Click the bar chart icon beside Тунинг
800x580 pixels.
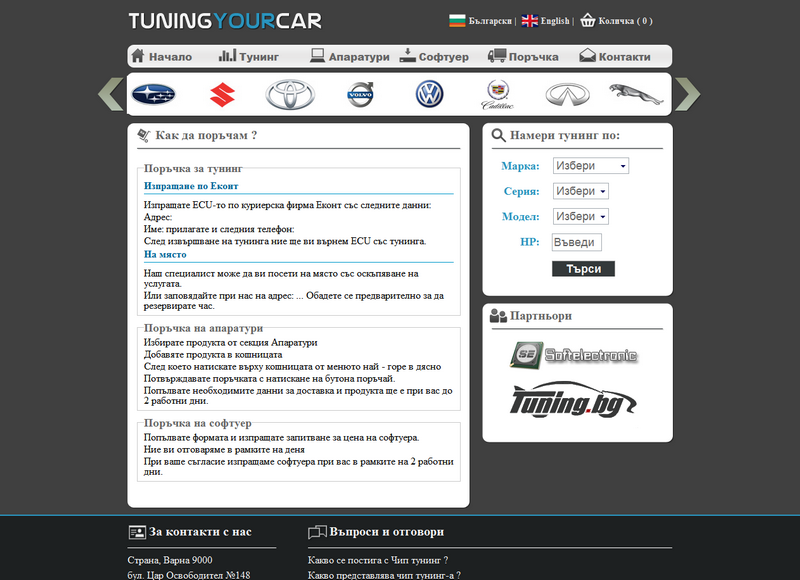click(x=227, y=56)
